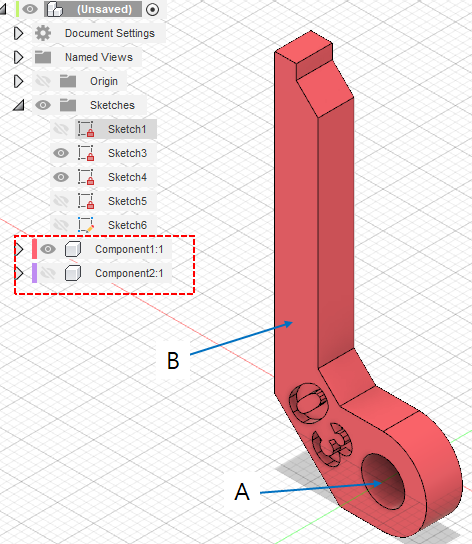Expand the Origin folder
472x544 pixels.
coord(18,81)
